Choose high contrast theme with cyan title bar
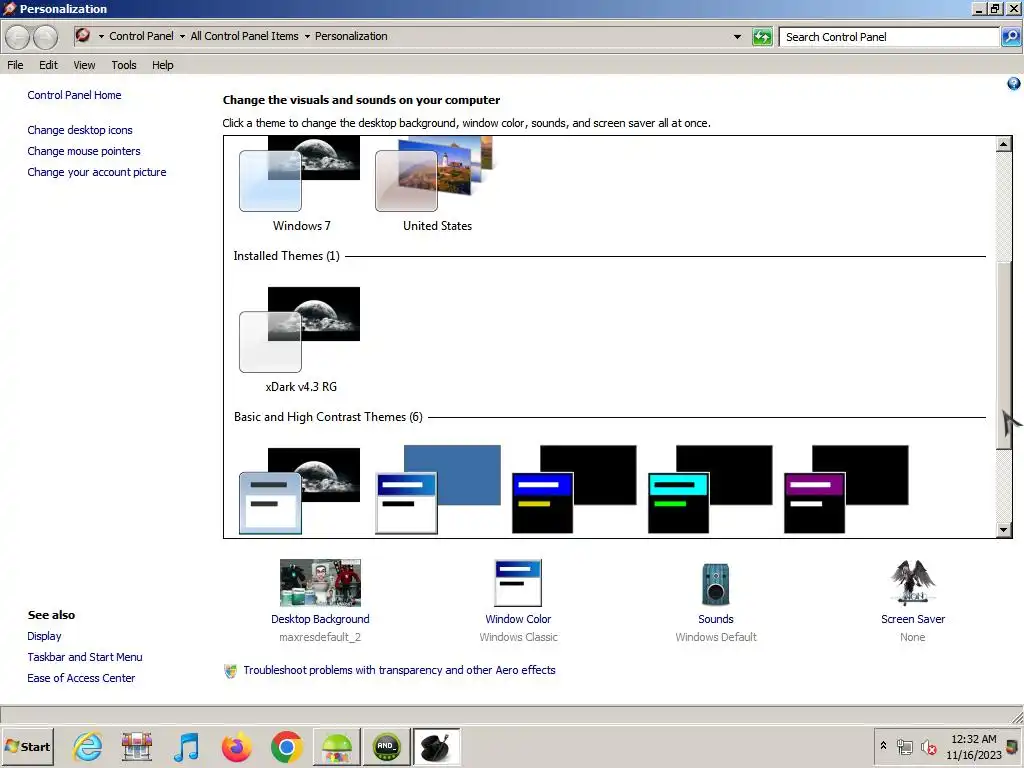The width and height of the screenshot is (1024, 768). pyautogui.click(x=710, y=490)
